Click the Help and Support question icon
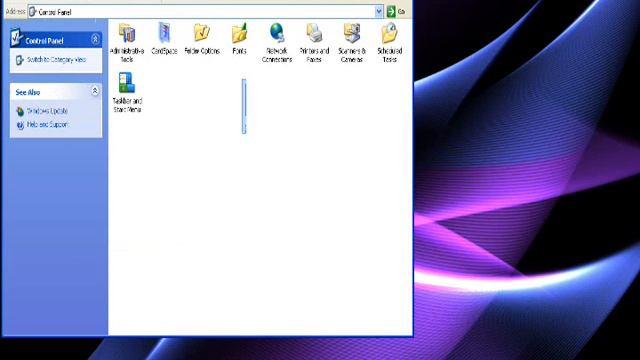 tap(20, 125)
